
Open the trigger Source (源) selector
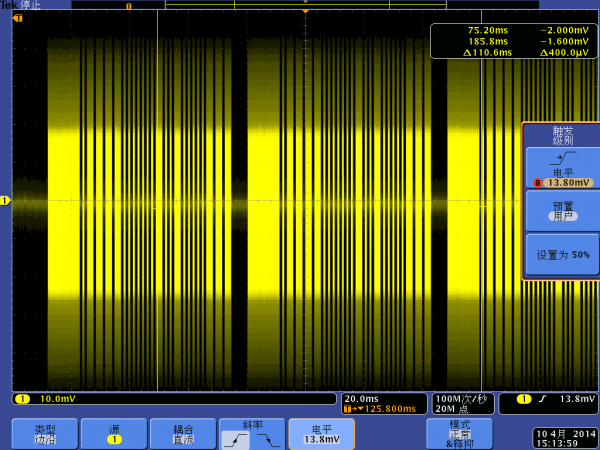point(113,433)
